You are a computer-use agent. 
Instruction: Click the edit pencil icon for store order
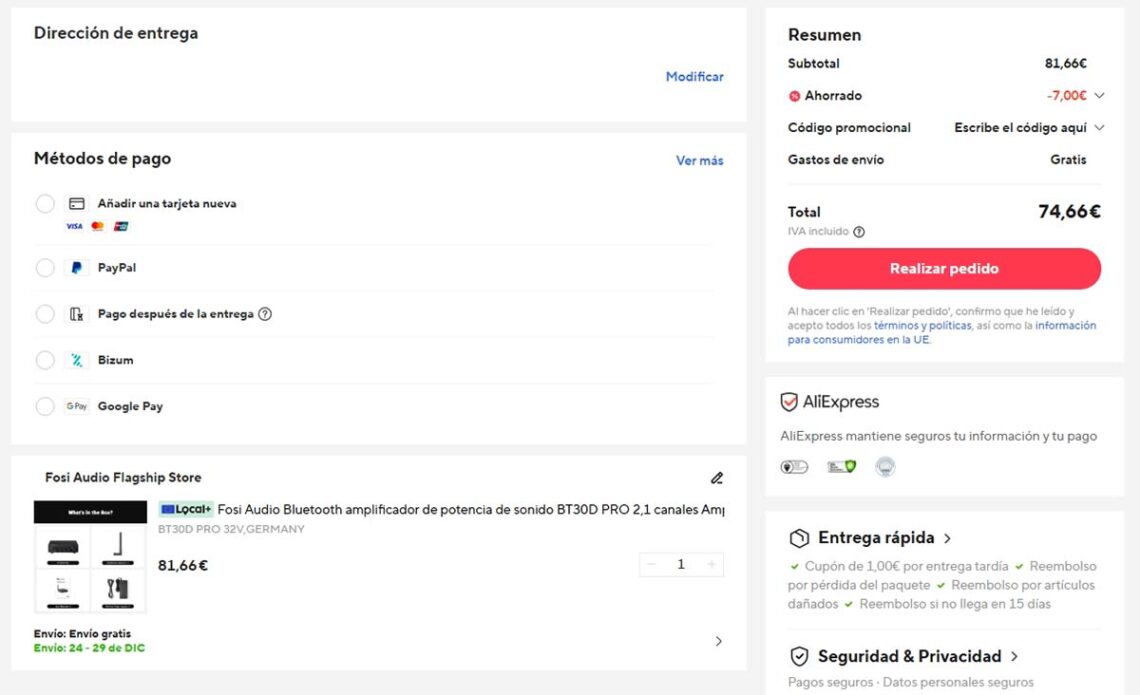tap(716, 478)
